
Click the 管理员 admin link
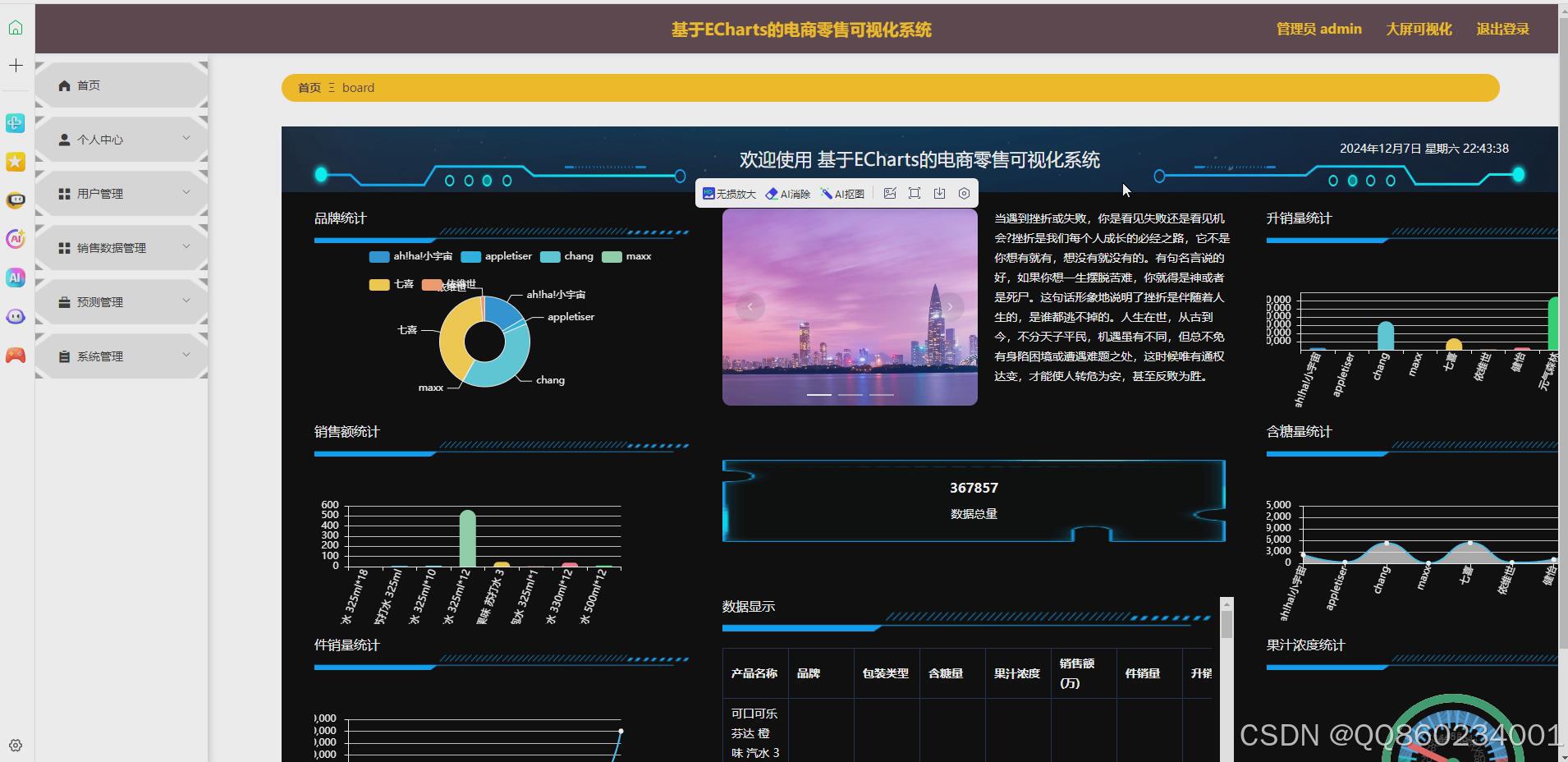coord(1318,30)
